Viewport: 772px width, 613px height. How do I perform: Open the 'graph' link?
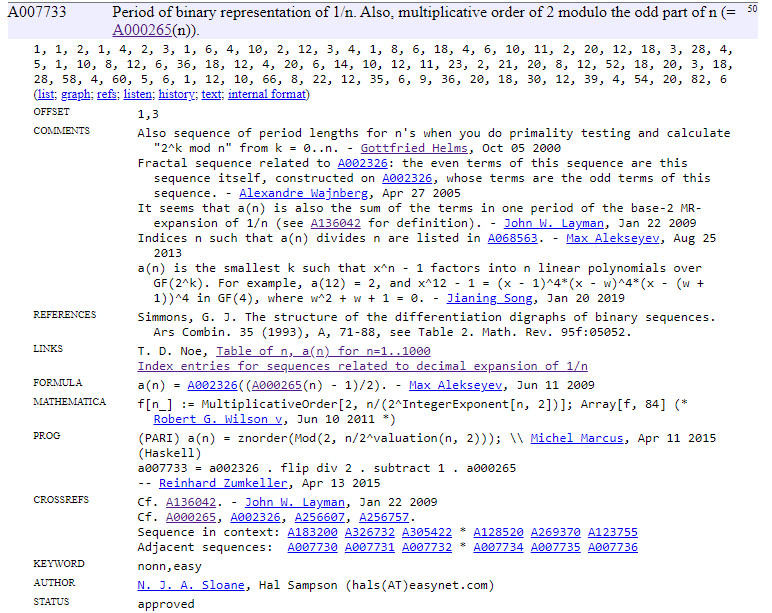(x=75, y=94)
